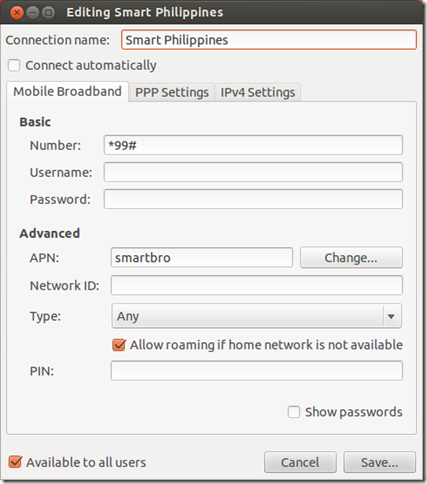Click the Username input field
427x484 pixels.
pos(253,172)
